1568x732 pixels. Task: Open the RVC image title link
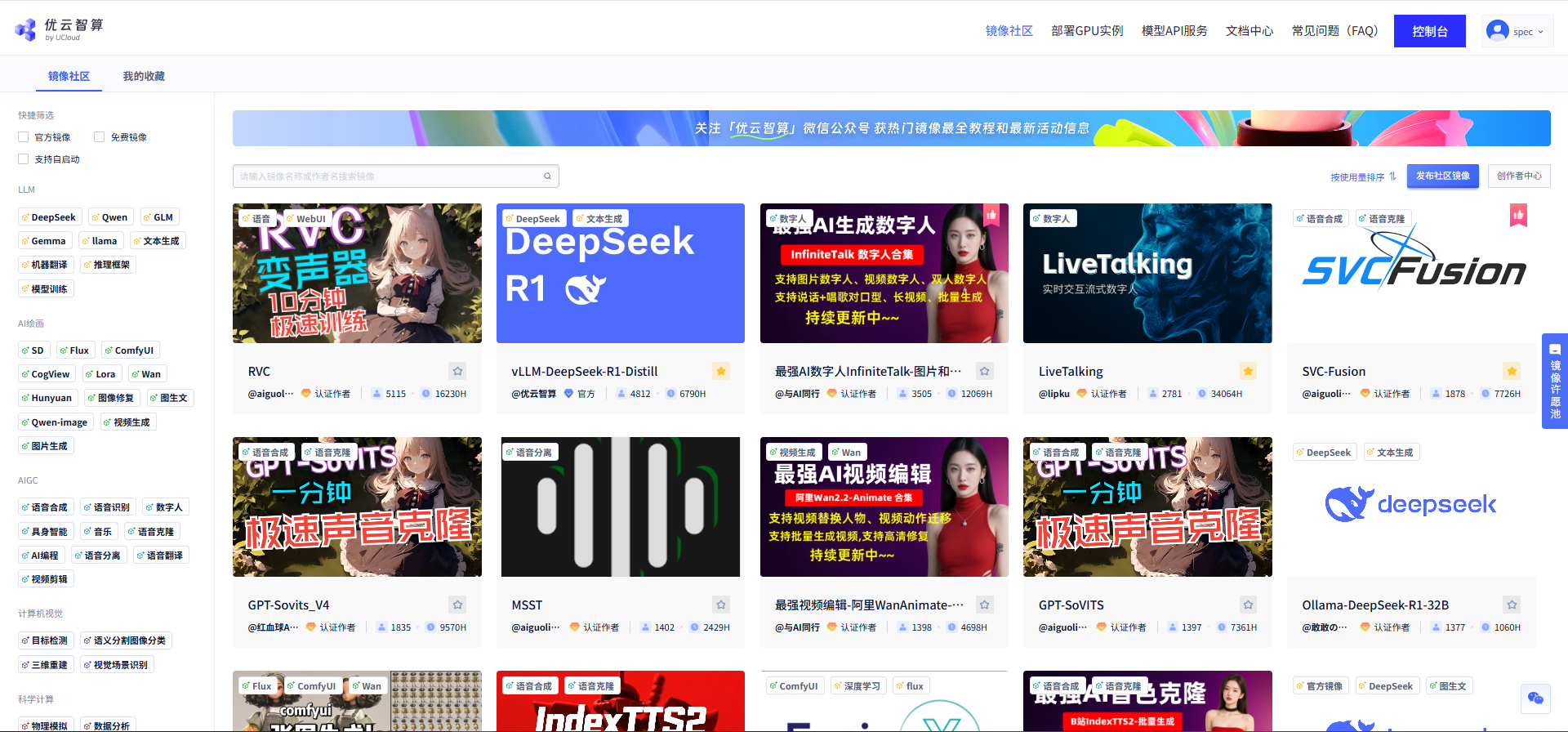click(x=259, y=372)
